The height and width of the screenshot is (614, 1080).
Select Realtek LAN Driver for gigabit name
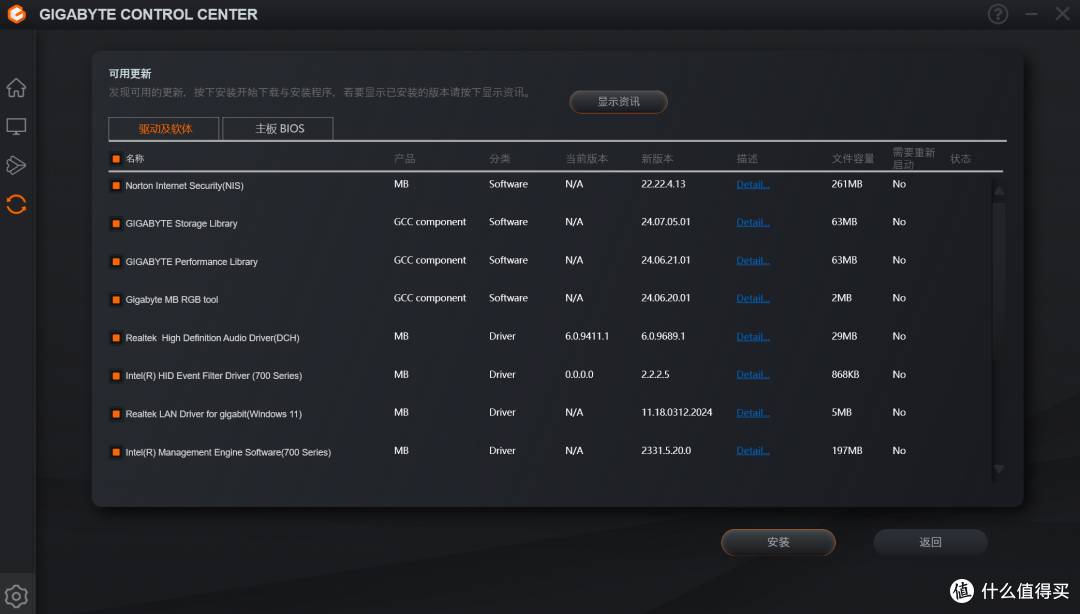tap(214, 414)
